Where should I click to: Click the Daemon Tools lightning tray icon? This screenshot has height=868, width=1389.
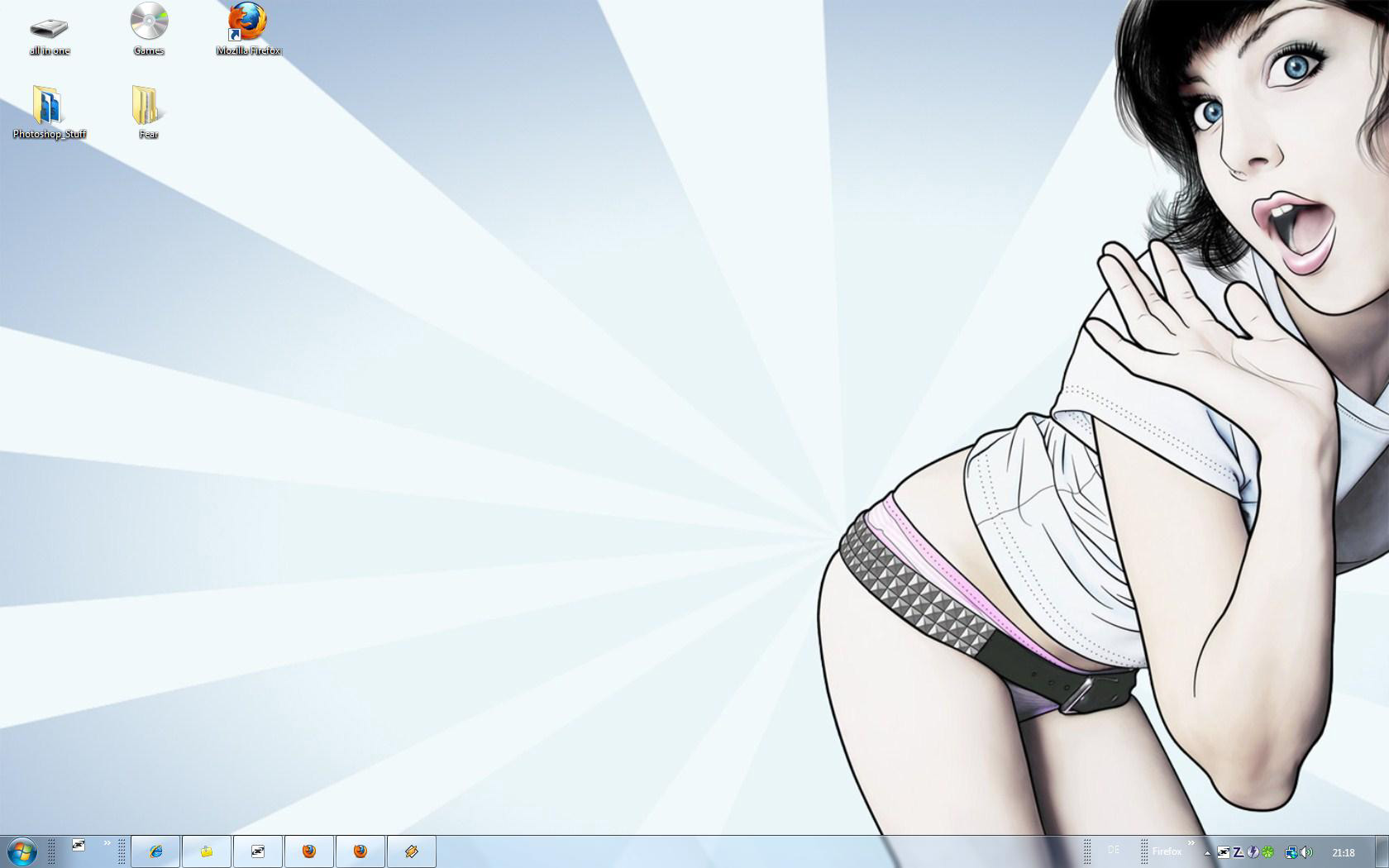point(1253,852)
